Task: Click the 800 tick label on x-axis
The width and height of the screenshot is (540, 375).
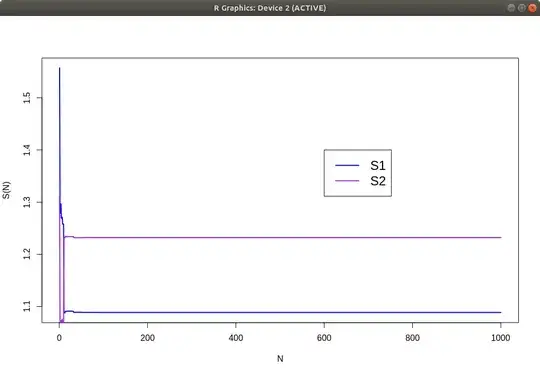Action: pyautogui.click(x=412, y=338)
